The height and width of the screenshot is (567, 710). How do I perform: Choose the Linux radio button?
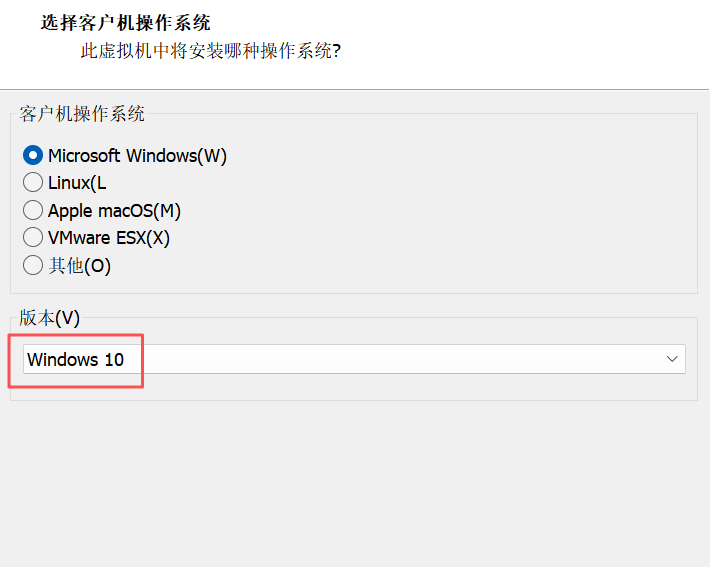coord(33,183)
